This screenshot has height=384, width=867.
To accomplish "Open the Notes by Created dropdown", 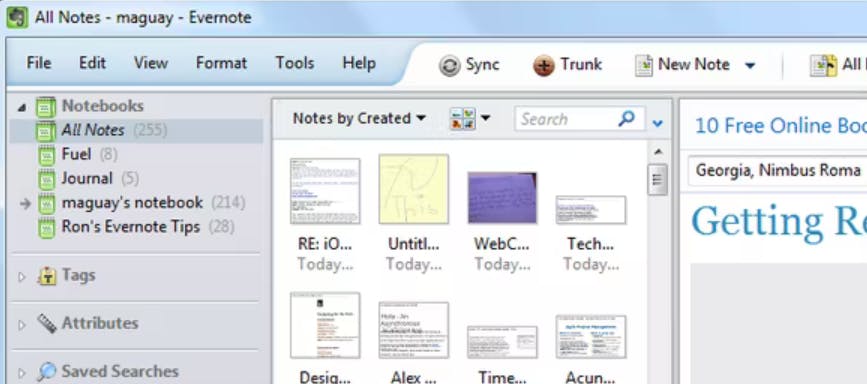I will pyautogui.click(x=359, y=118).
